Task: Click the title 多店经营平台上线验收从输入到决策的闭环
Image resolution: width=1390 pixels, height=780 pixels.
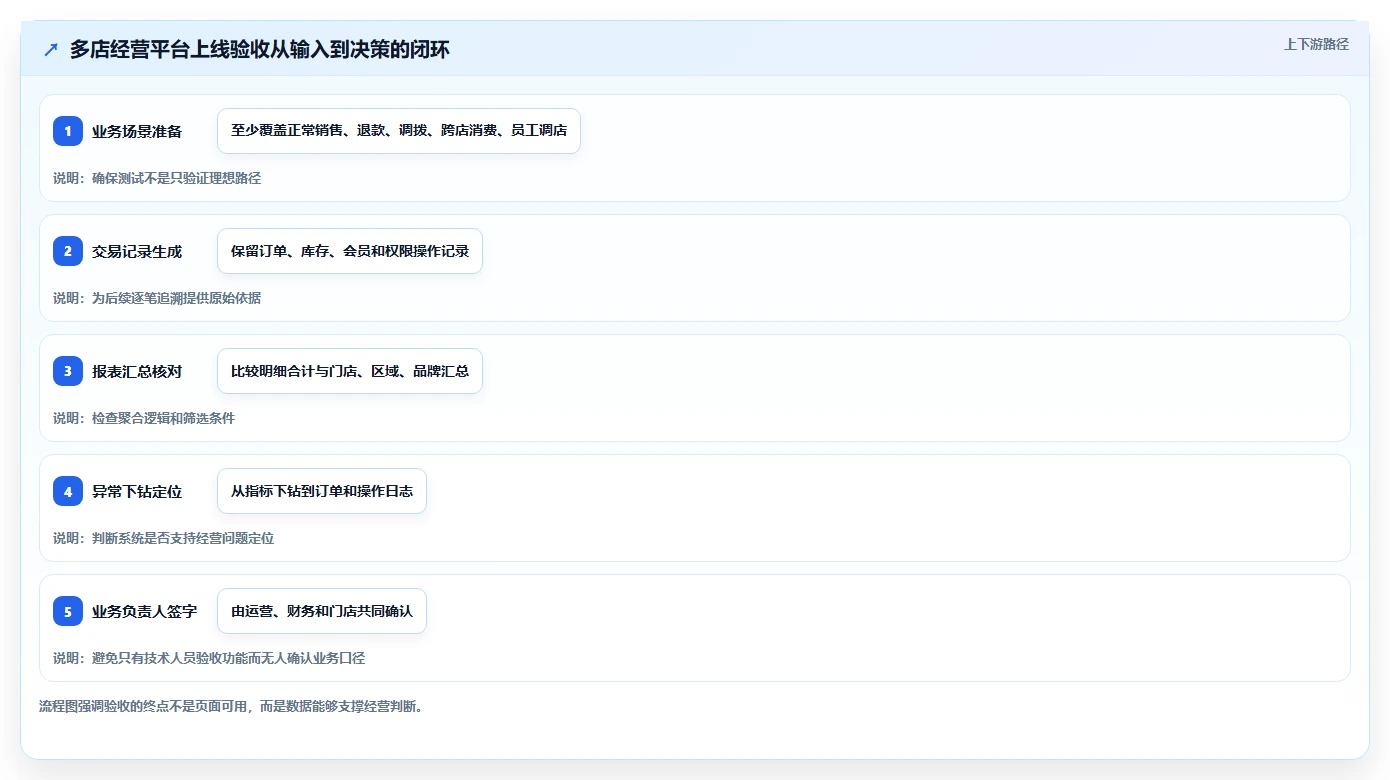Action: pyautogui.click(x=260, y=50)
